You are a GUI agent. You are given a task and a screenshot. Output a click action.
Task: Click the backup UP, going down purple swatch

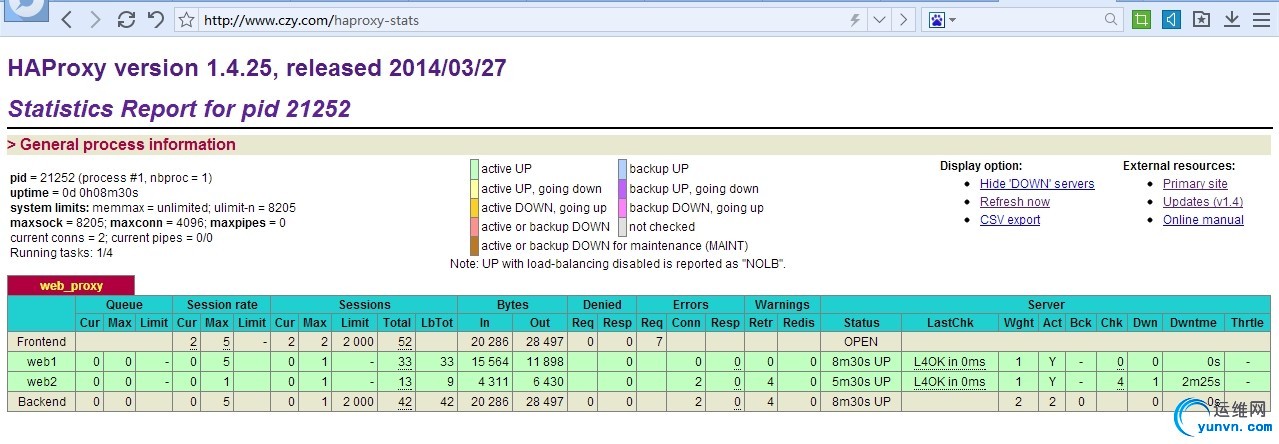(x=622, y=188)
